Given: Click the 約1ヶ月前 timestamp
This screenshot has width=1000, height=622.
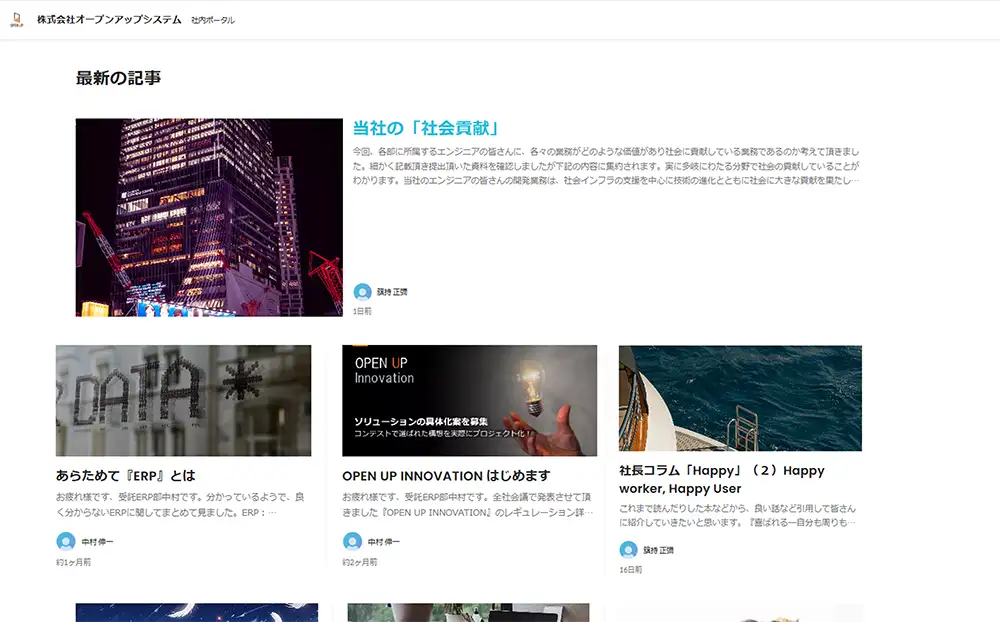Looking at the screenshot, I should (x=73, y=562).
